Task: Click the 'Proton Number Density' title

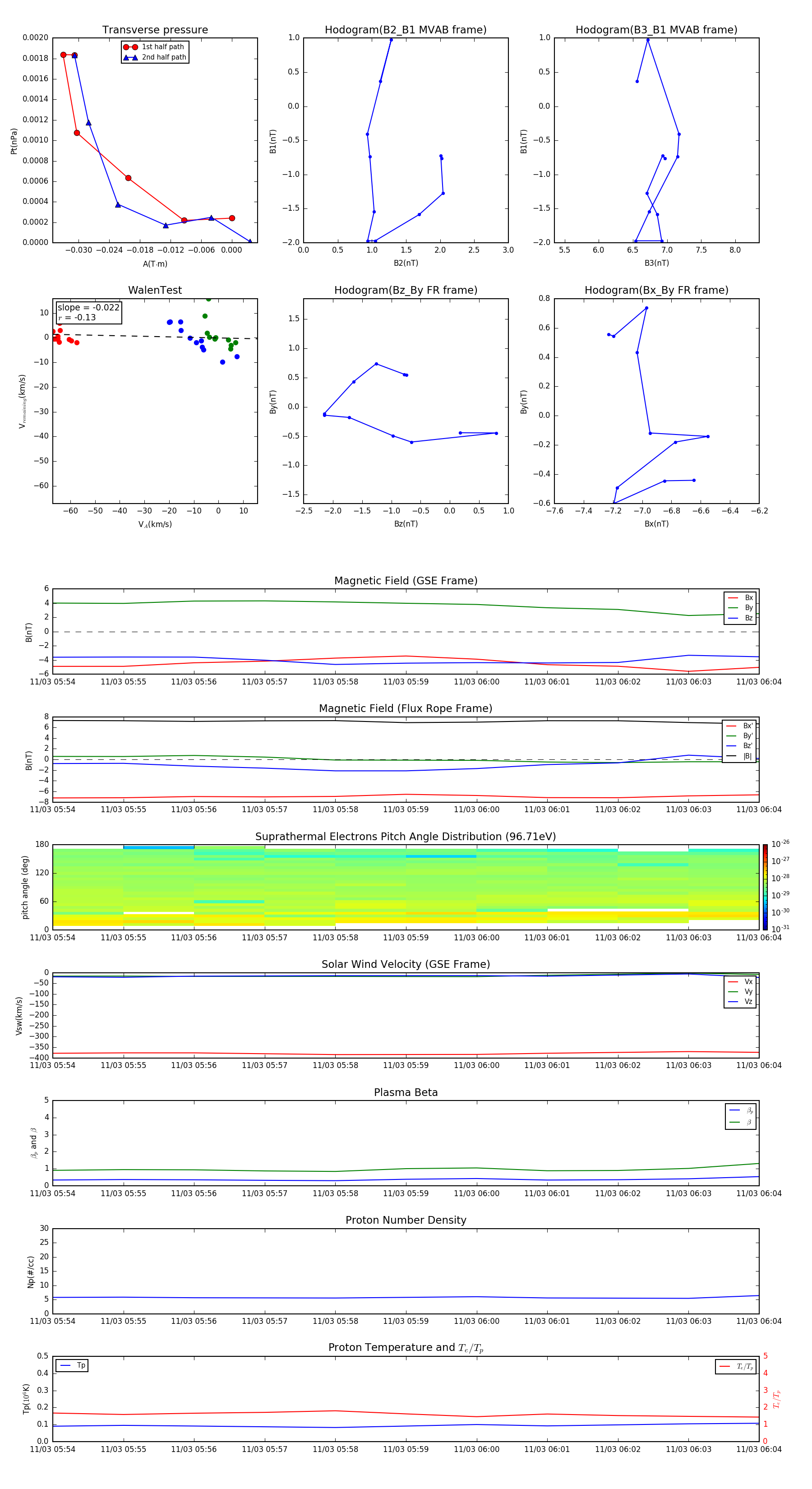Action: 406,1220
